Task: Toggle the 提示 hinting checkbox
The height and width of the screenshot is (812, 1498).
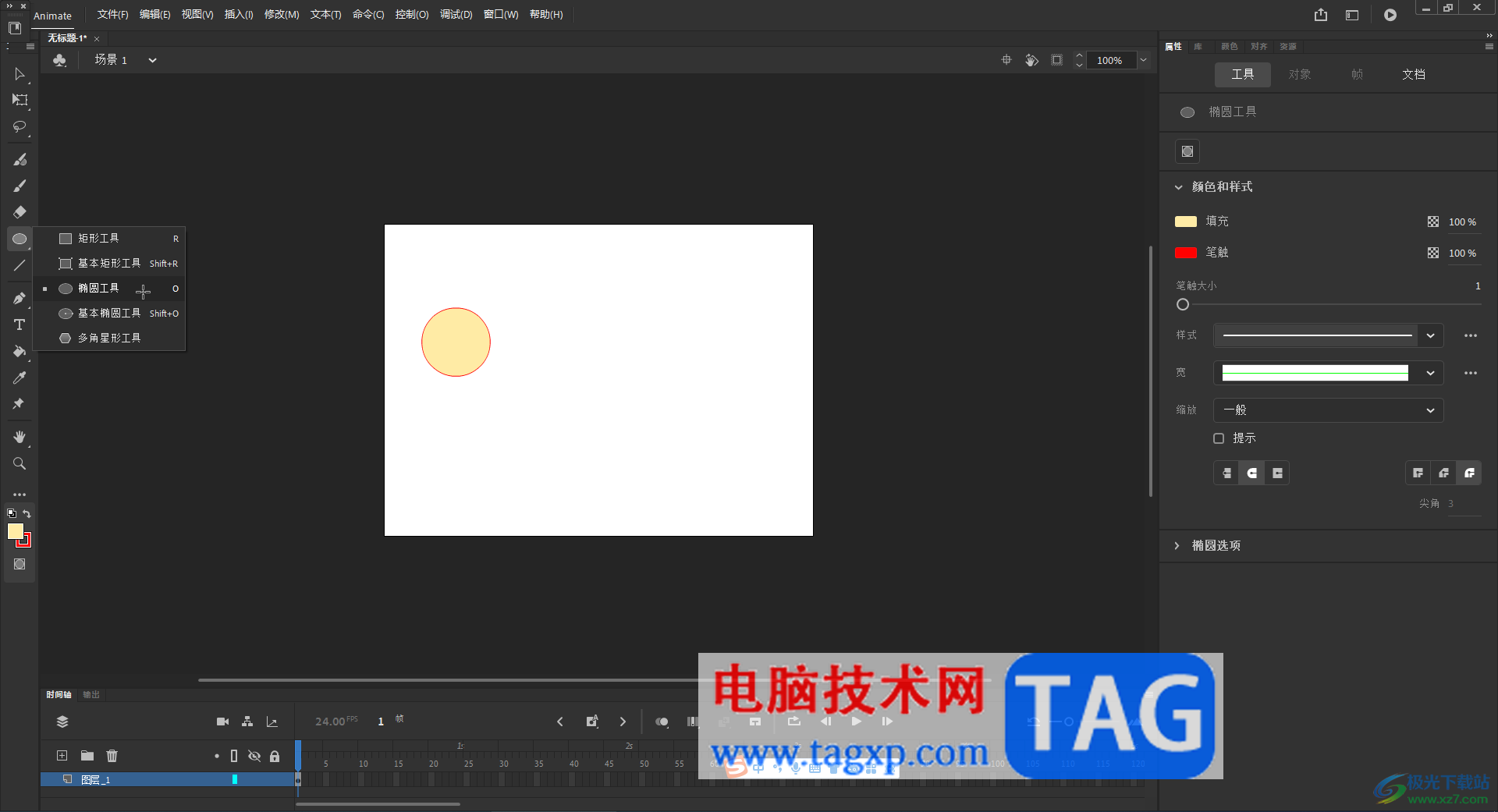Action: point(1219,438)
